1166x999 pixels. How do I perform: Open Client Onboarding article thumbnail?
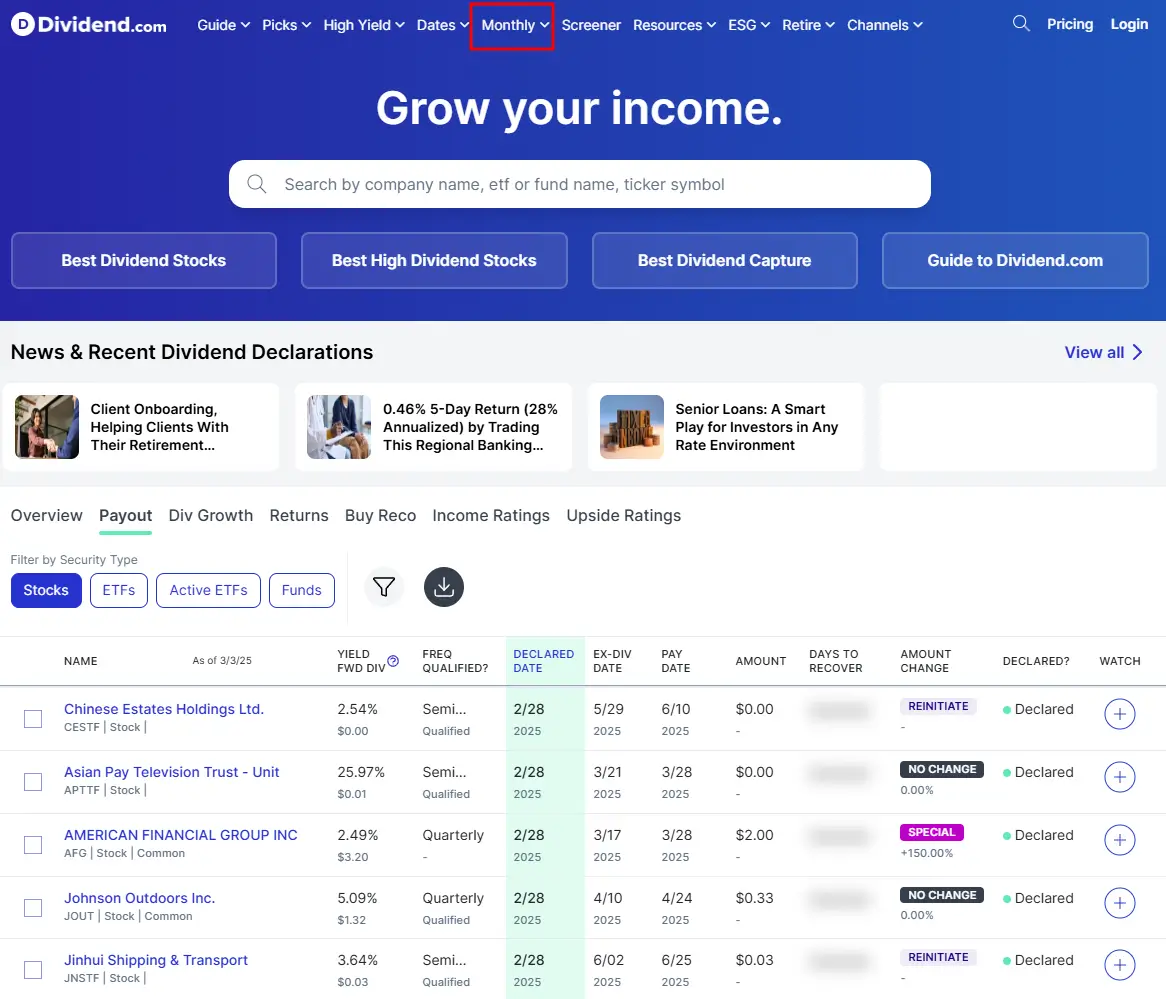click(x=47, y=427)
